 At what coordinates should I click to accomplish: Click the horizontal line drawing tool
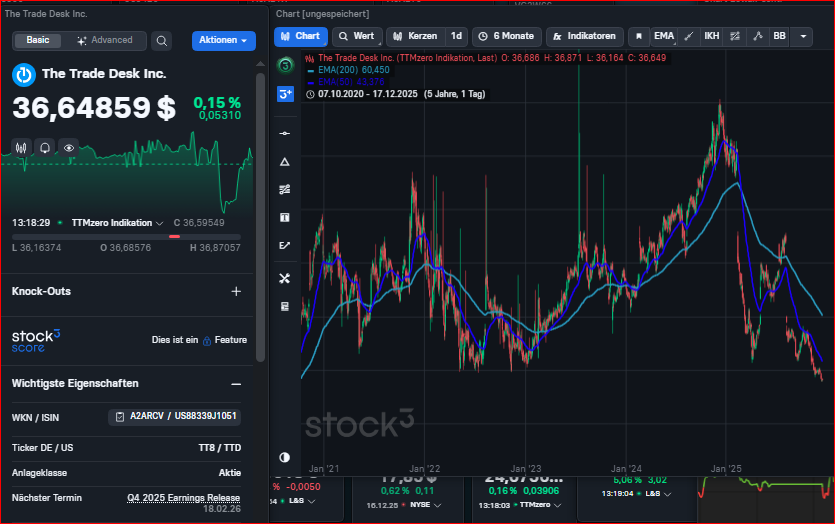[285, 133]
